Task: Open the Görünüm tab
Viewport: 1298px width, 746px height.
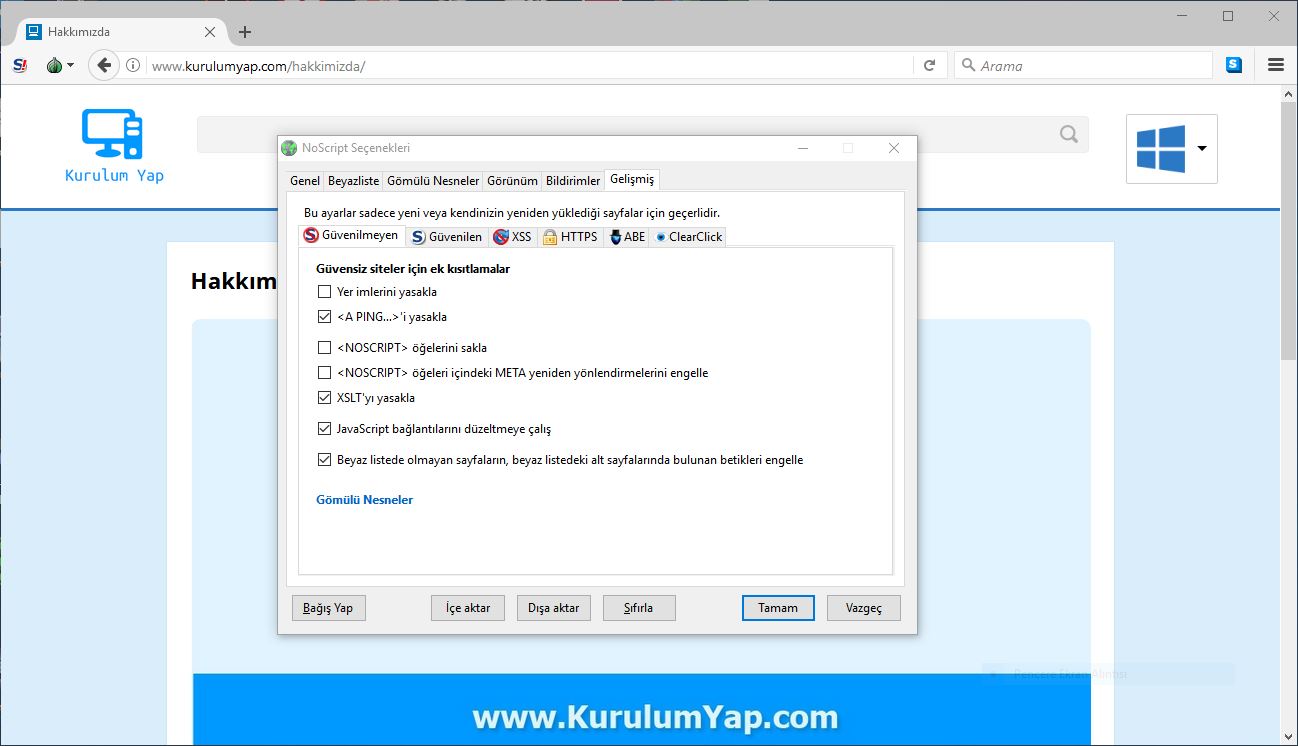Action: tap(512, 181)
